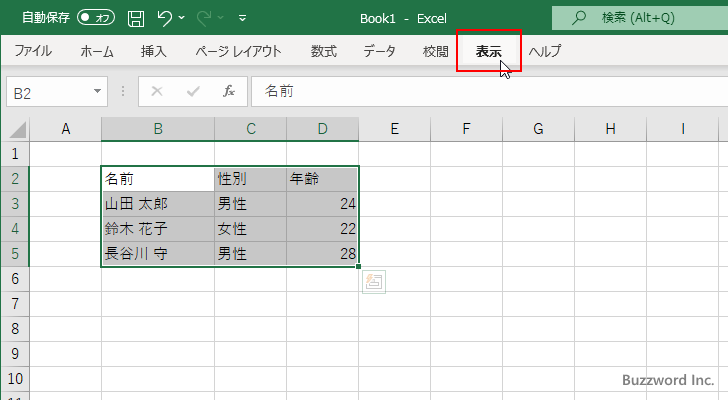Select row 10 header
Viewport: 728px width, 400px height.
15,379
